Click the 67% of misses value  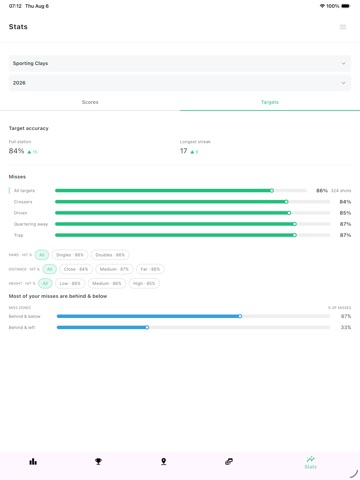click(346, 316)
